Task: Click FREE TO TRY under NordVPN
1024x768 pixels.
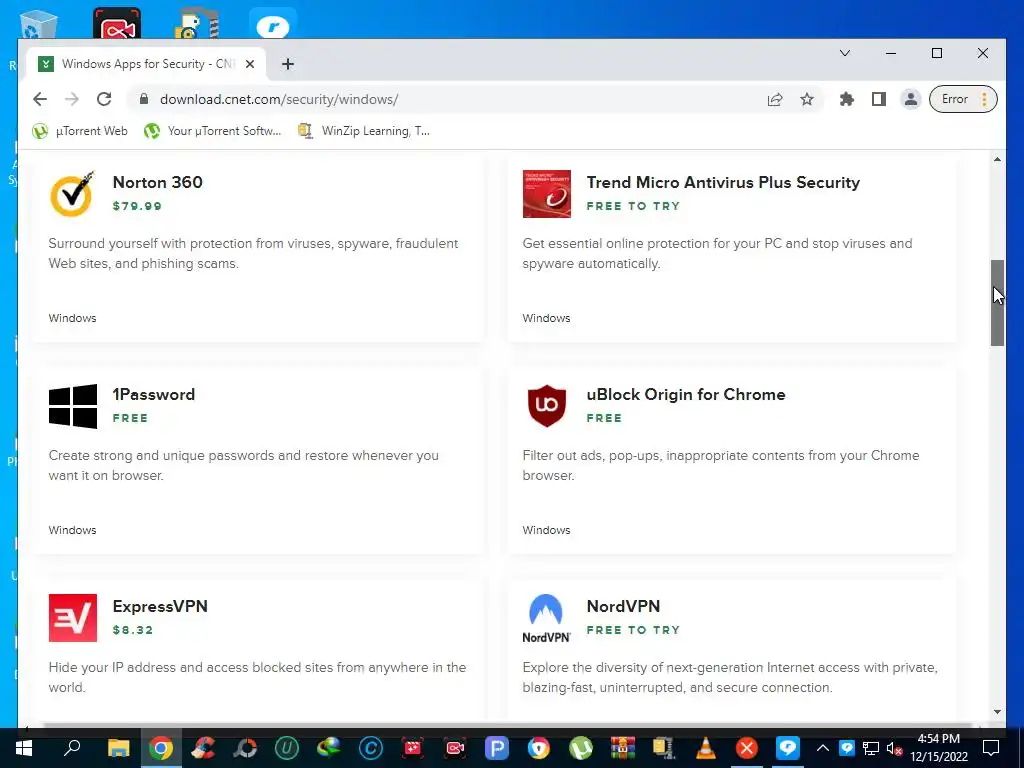Action: [633, 630]
